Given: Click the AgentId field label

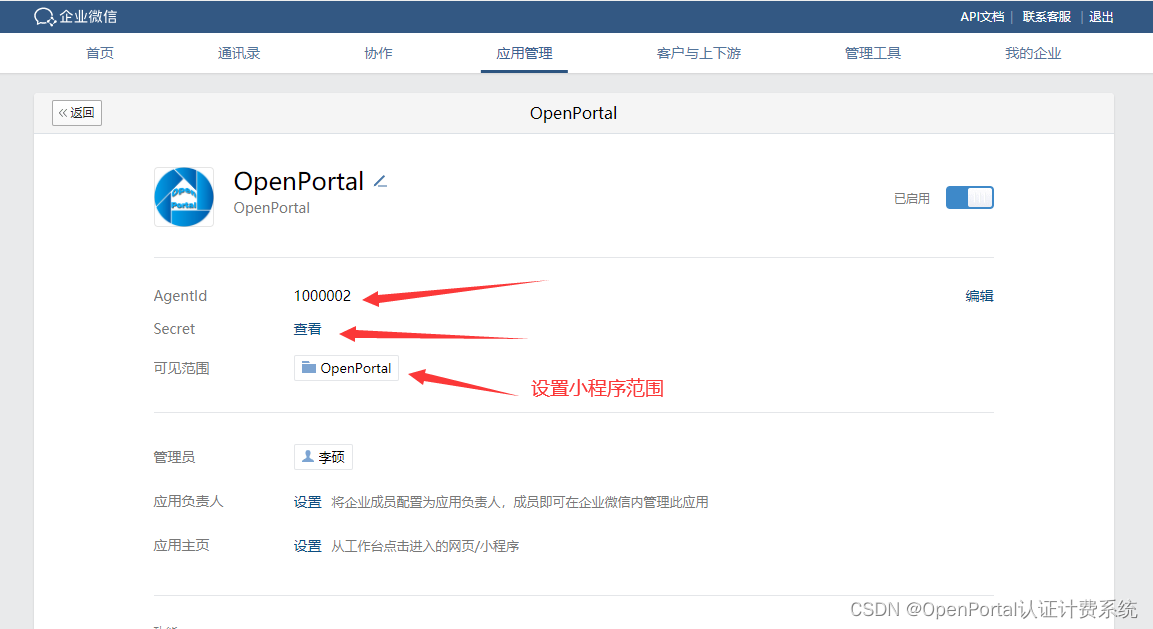Looking at the screenshot, I should [180, 296].
